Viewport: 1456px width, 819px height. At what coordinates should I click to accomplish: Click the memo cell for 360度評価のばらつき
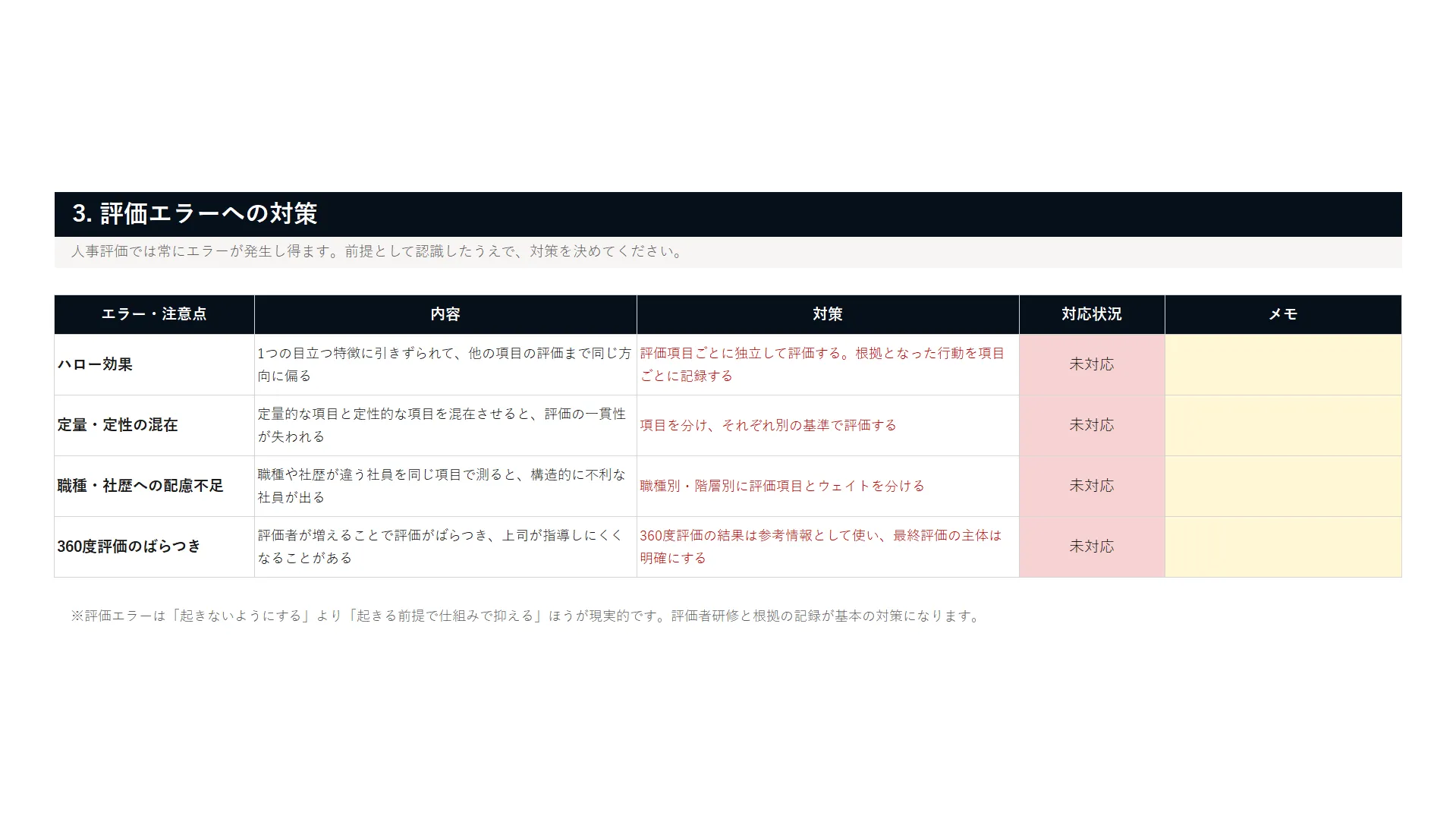[1283, 547]
